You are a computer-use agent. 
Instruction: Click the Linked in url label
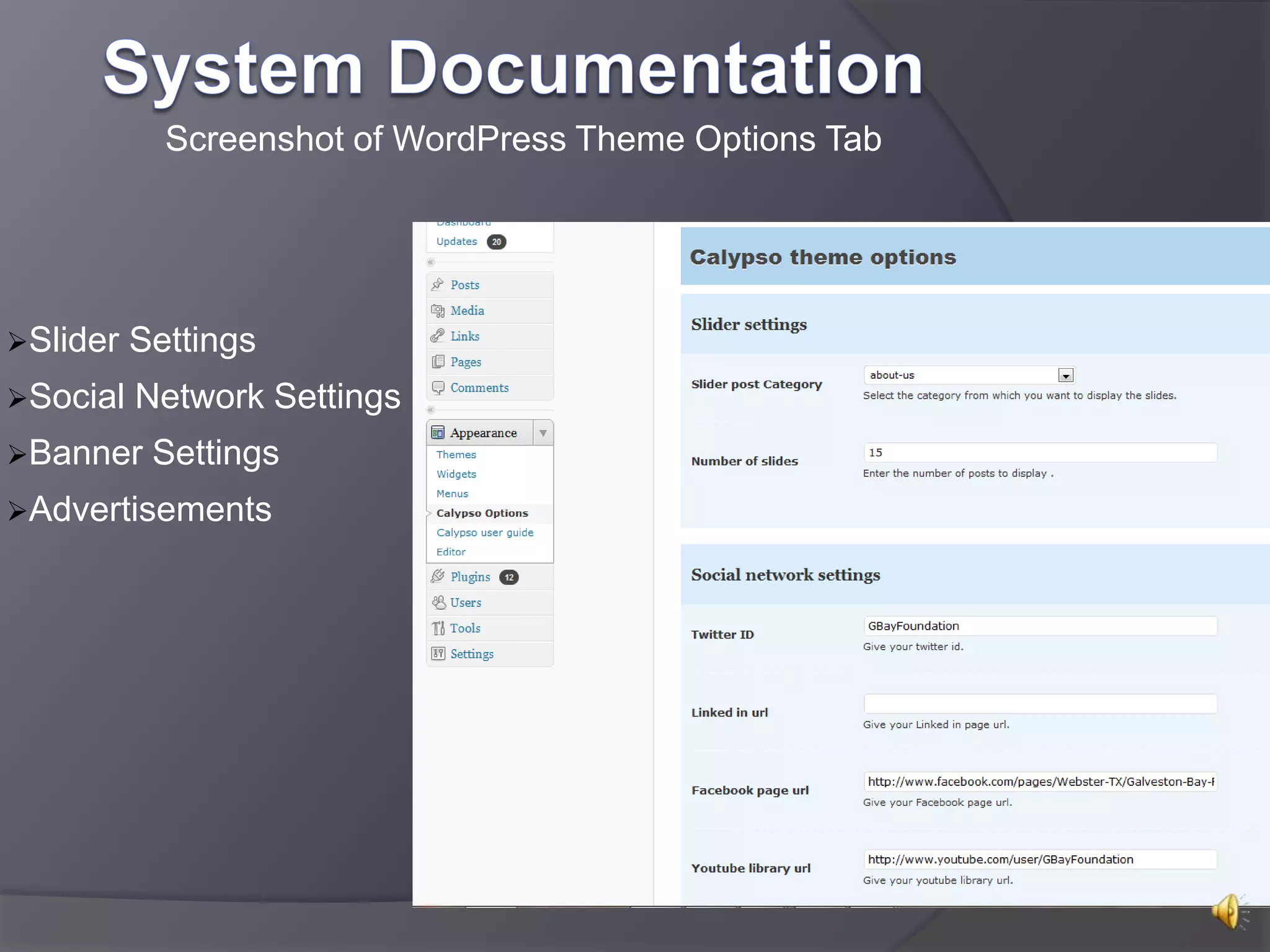729,713
